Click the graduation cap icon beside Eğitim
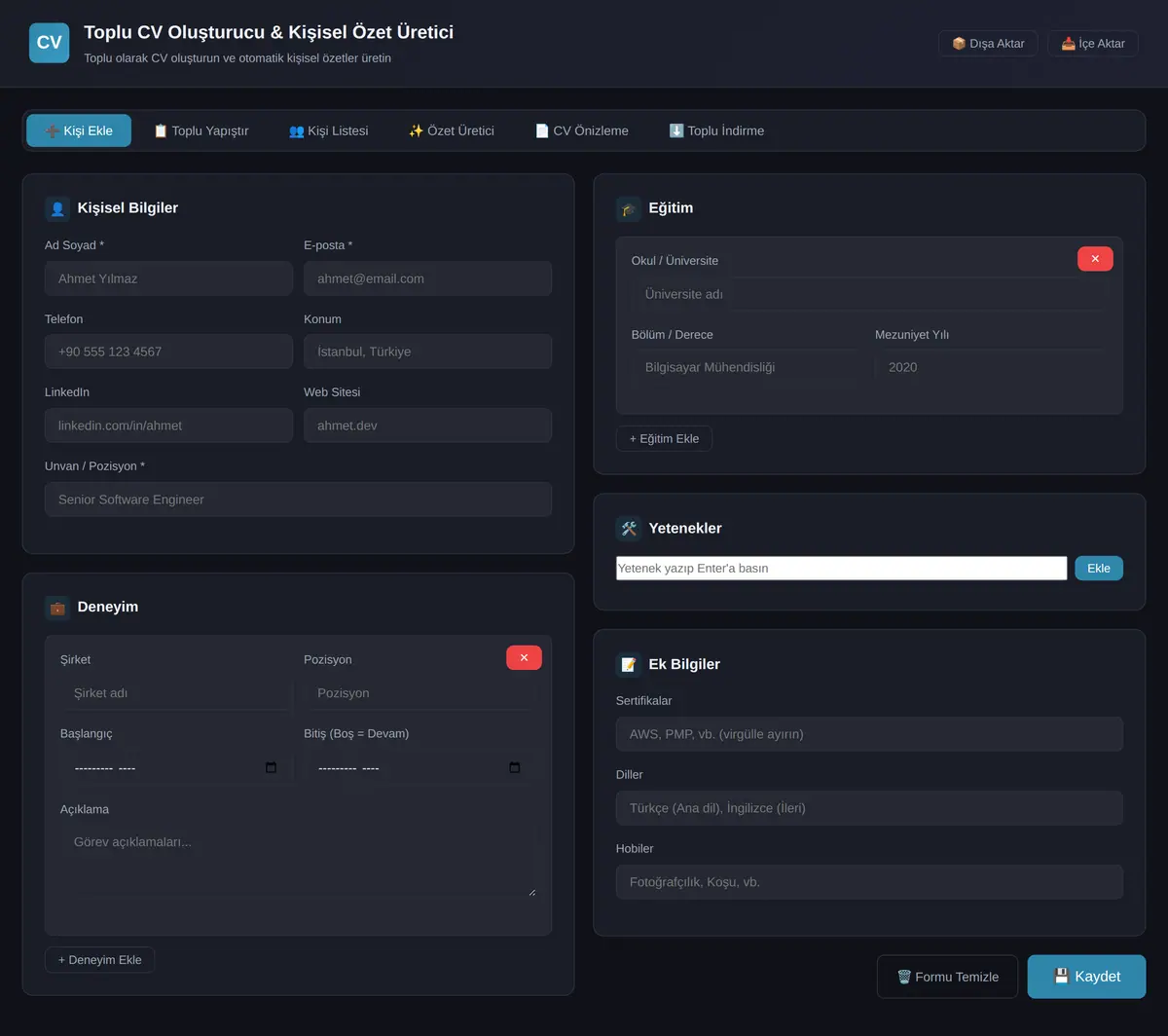The image size is (1168, 1036). 629,208
